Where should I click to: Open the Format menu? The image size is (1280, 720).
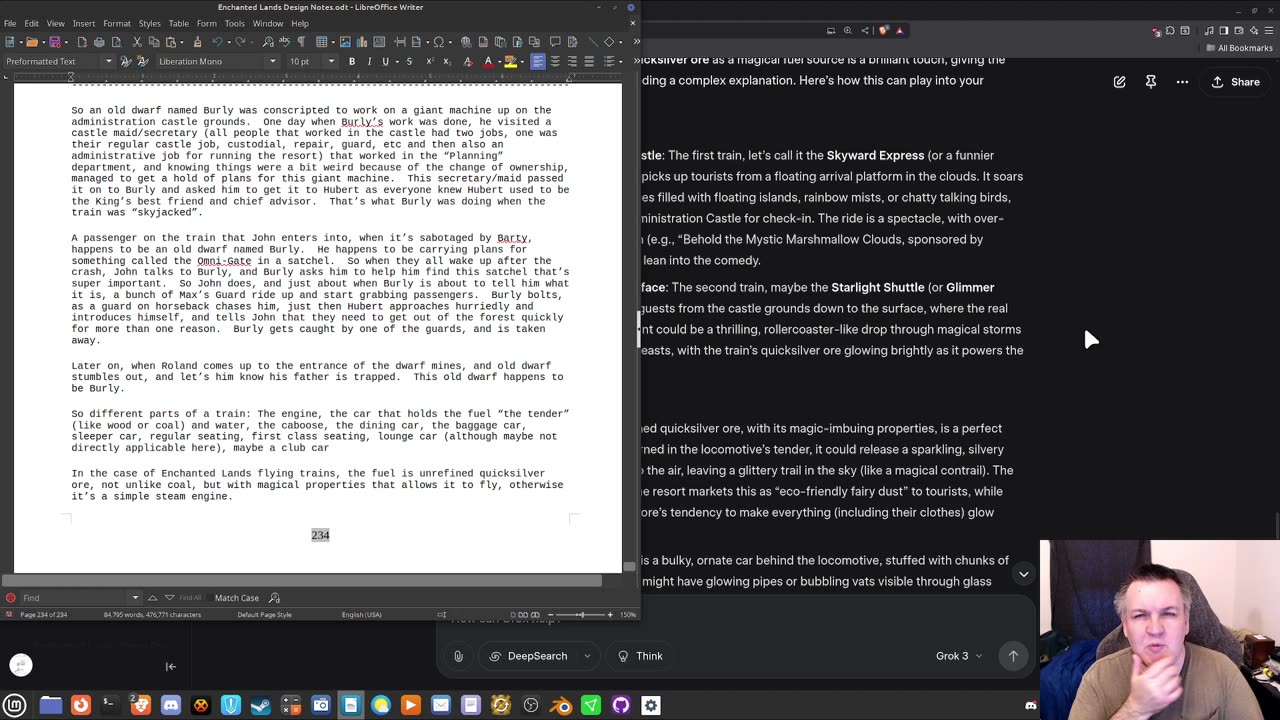[x=117, y=23]
